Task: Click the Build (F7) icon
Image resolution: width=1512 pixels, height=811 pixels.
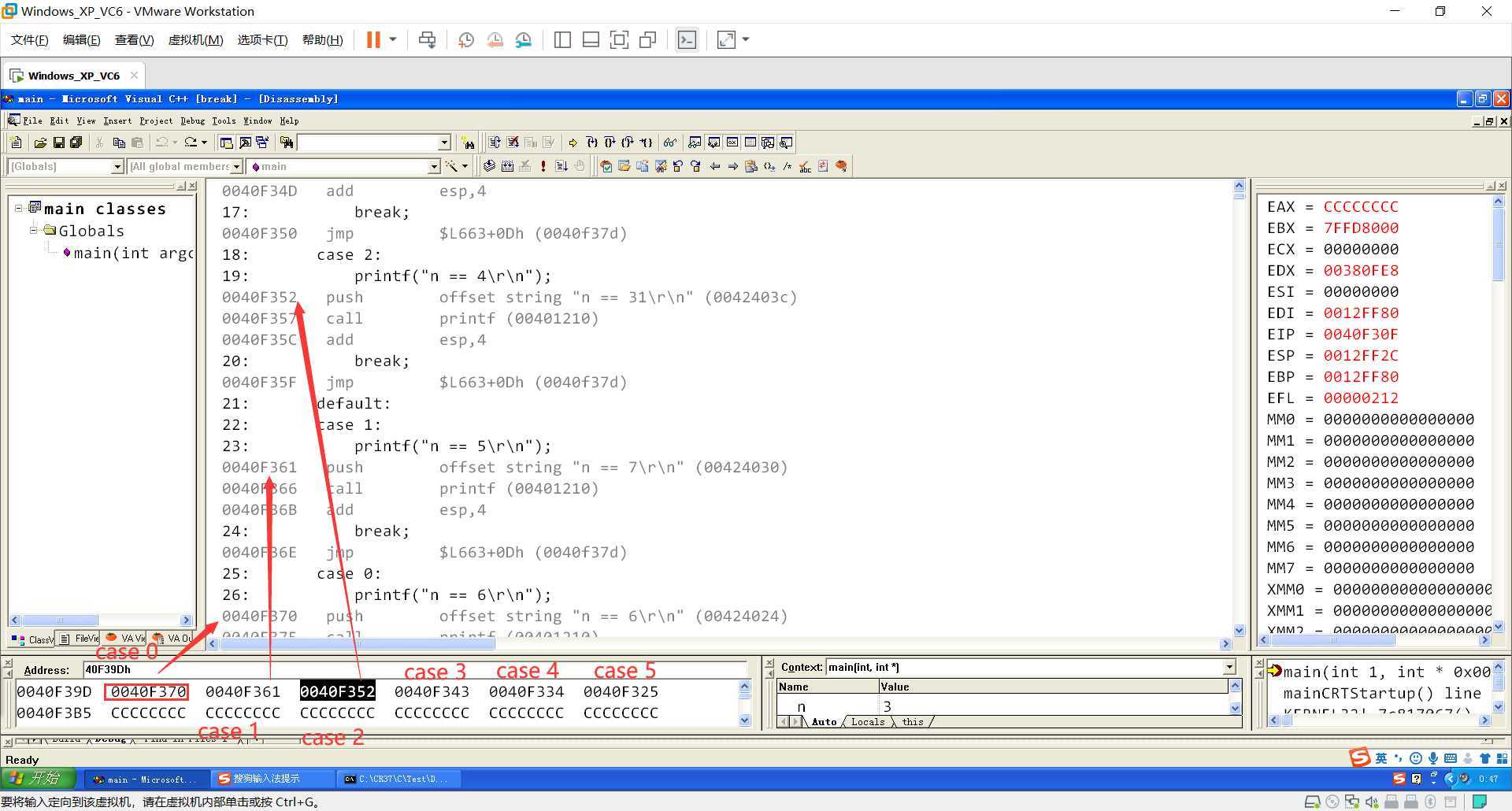Action: coord(507,166)
